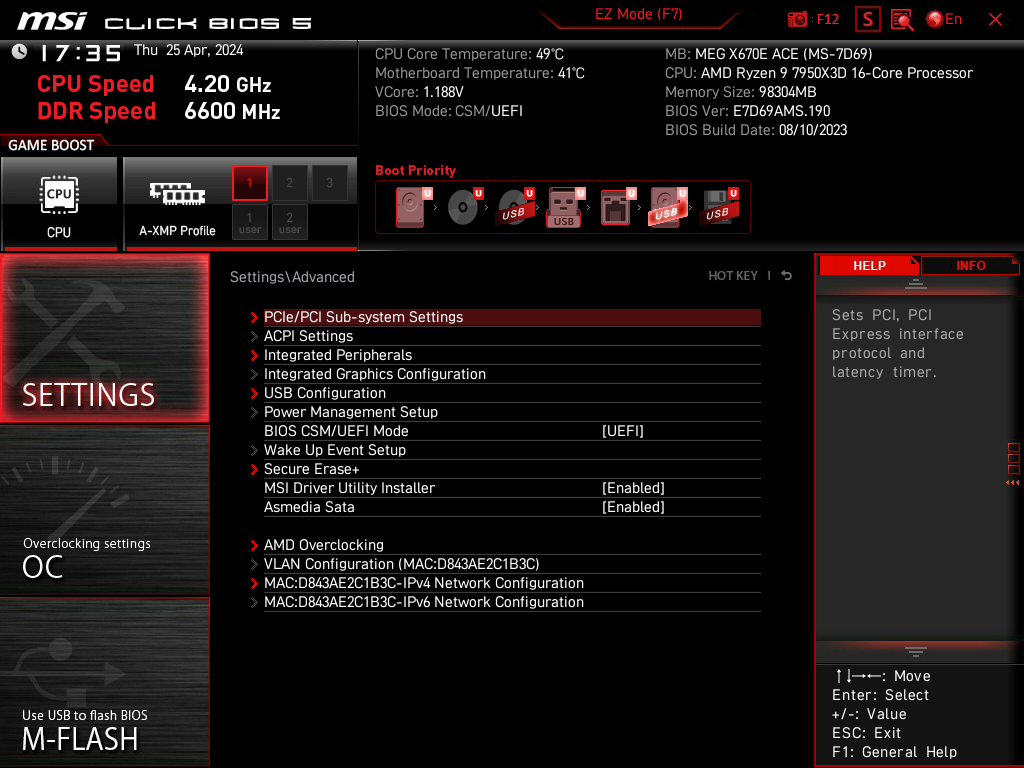Click the back arrow next to HOT KEY
1024x768 pixels.
(x=787, y=276)
